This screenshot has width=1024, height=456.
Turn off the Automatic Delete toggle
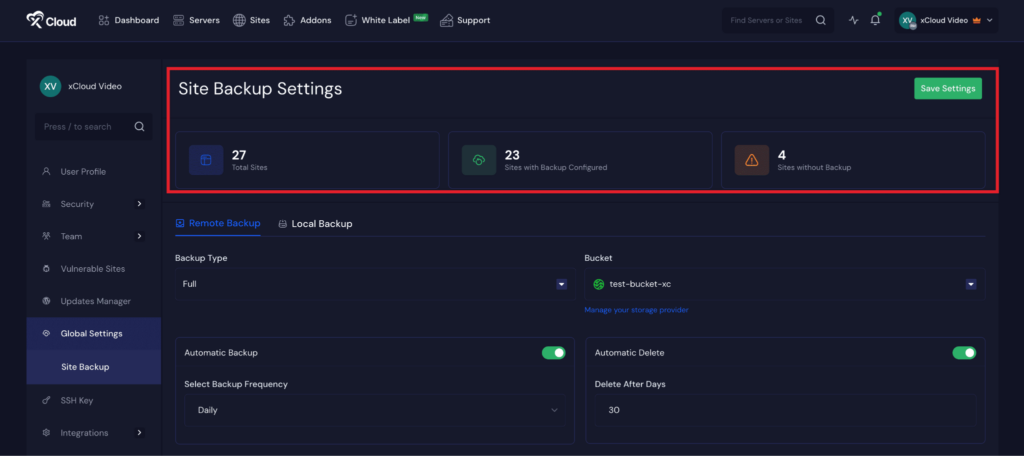964,353
